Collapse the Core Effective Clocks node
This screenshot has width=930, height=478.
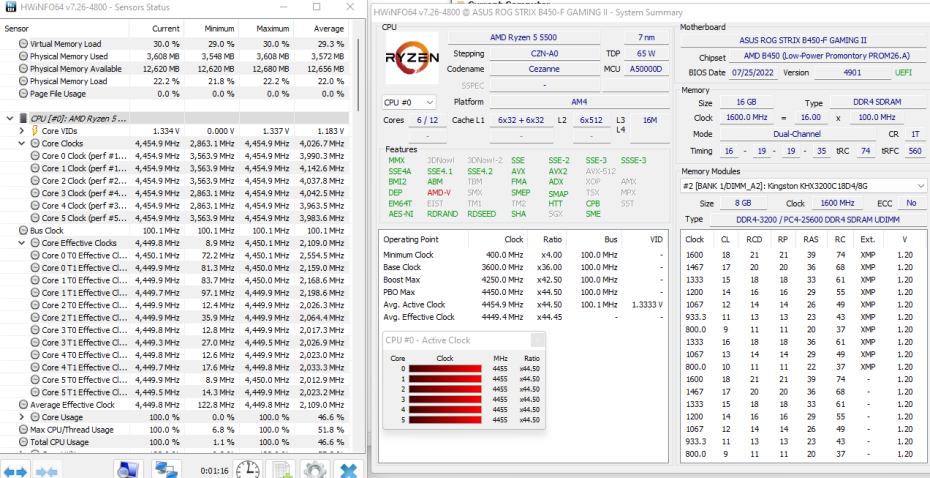(x=22, y=243)
